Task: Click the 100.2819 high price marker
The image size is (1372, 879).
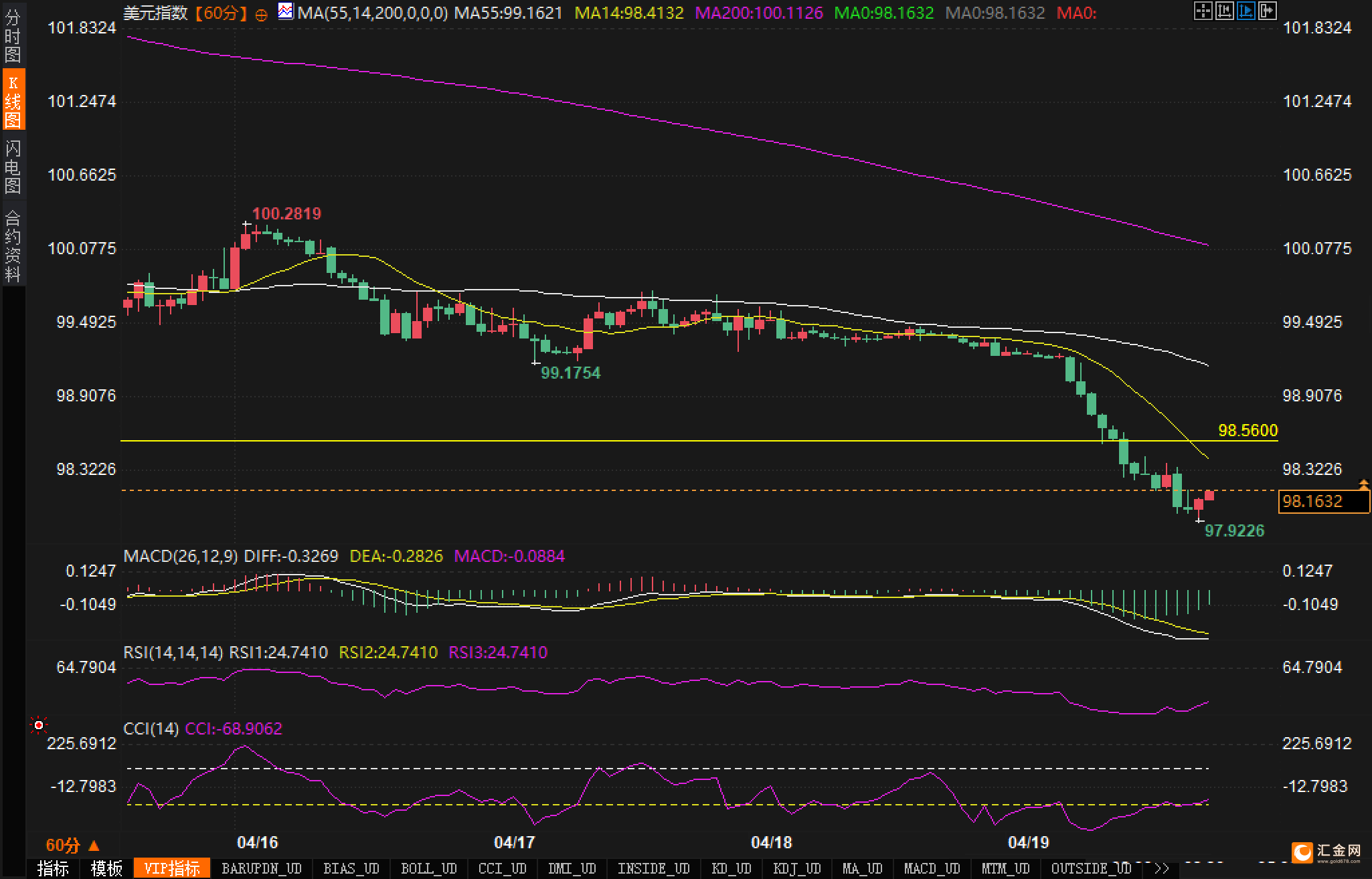Action: (286, 213)
